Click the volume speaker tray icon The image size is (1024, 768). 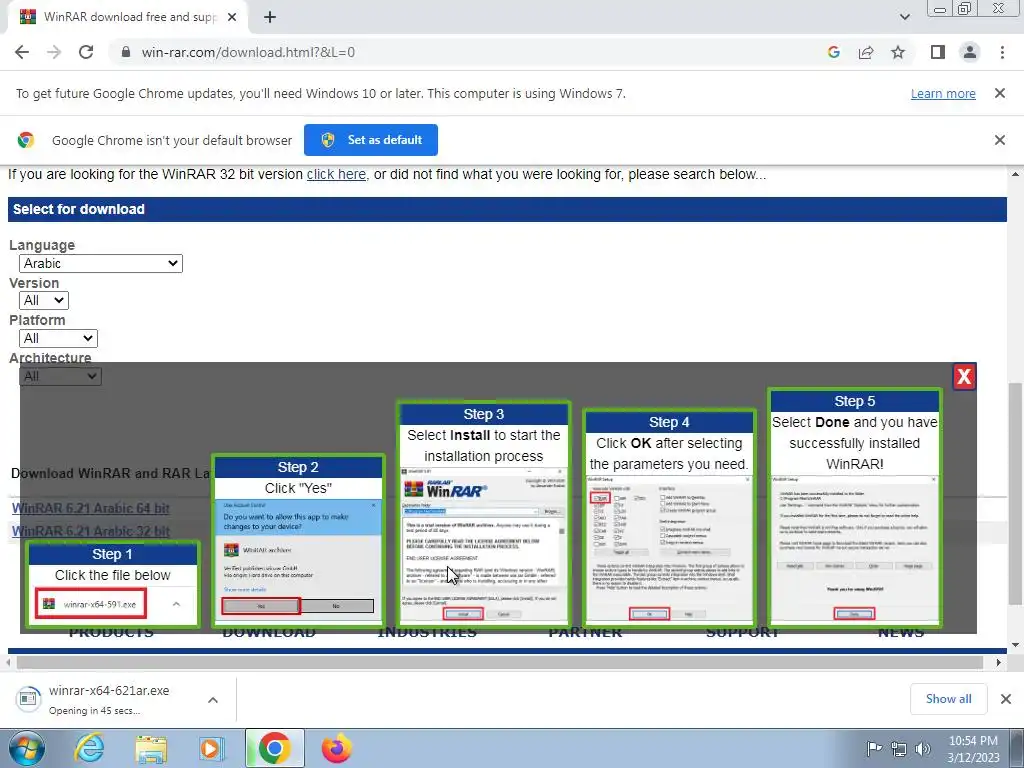point(923,749)
